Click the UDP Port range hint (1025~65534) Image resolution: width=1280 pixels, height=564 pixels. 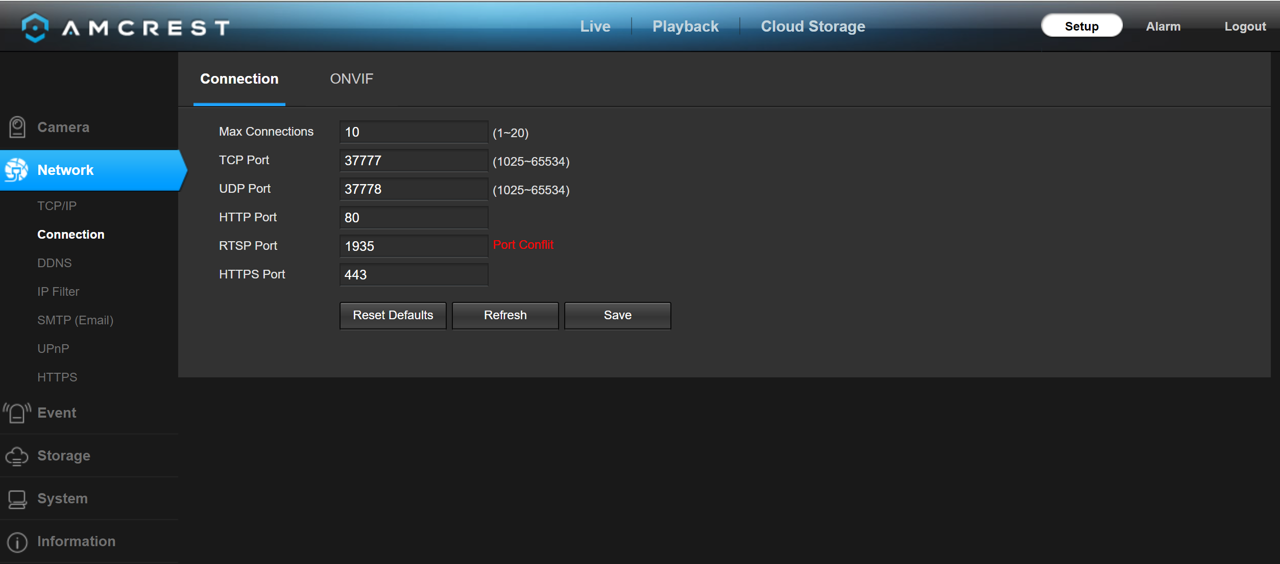pyautogui.click(x=531, y=190)
